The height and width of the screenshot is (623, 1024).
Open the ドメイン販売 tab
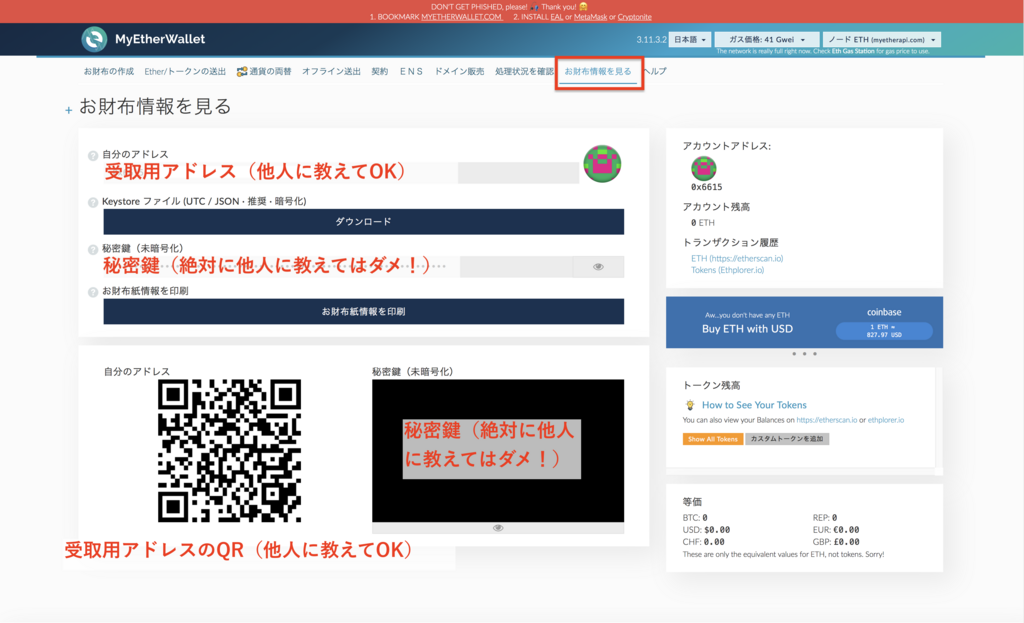459,72
